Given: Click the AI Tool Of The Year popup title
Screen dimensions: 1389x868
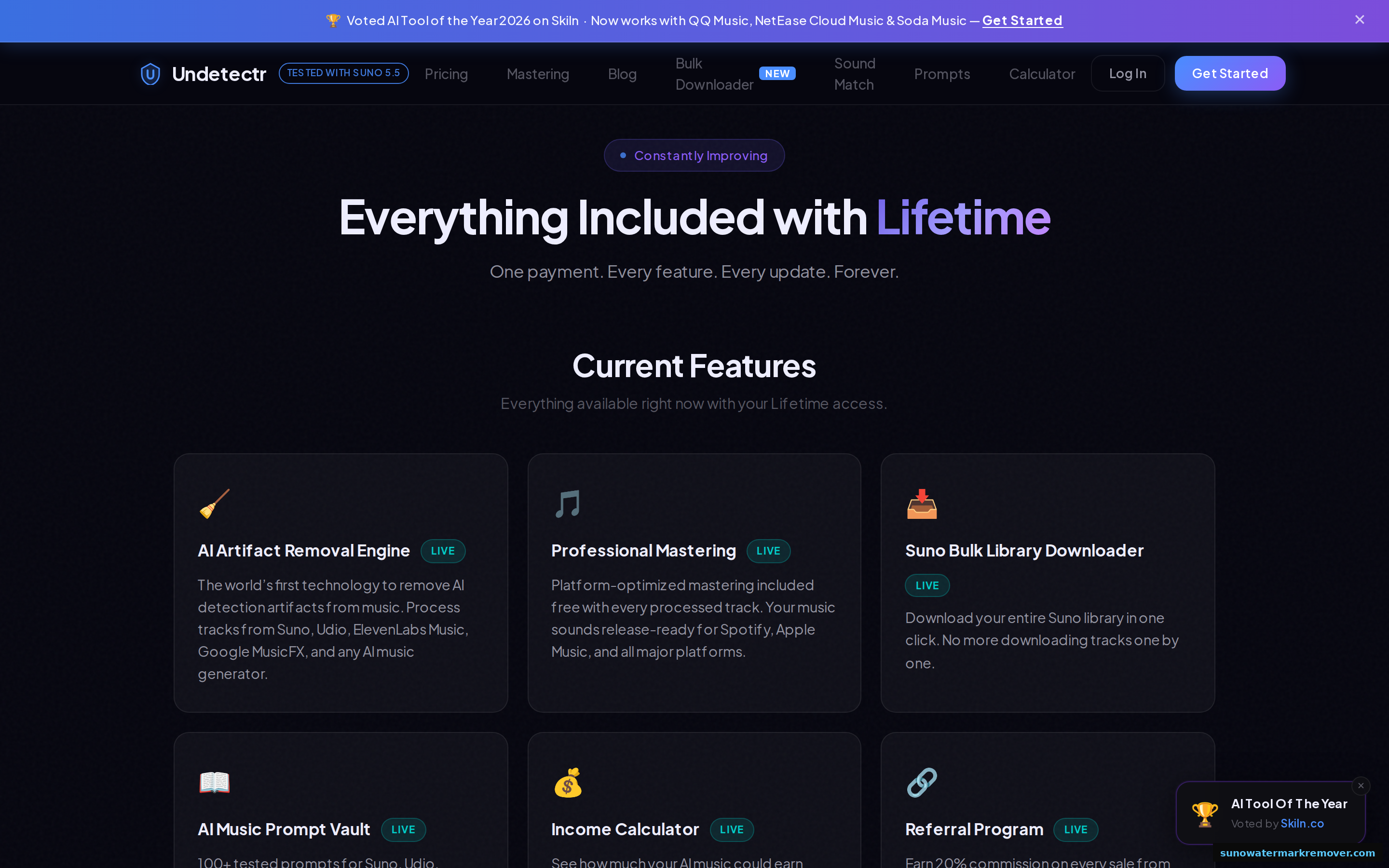Looking at the screenshot, I should (1289, 804).
